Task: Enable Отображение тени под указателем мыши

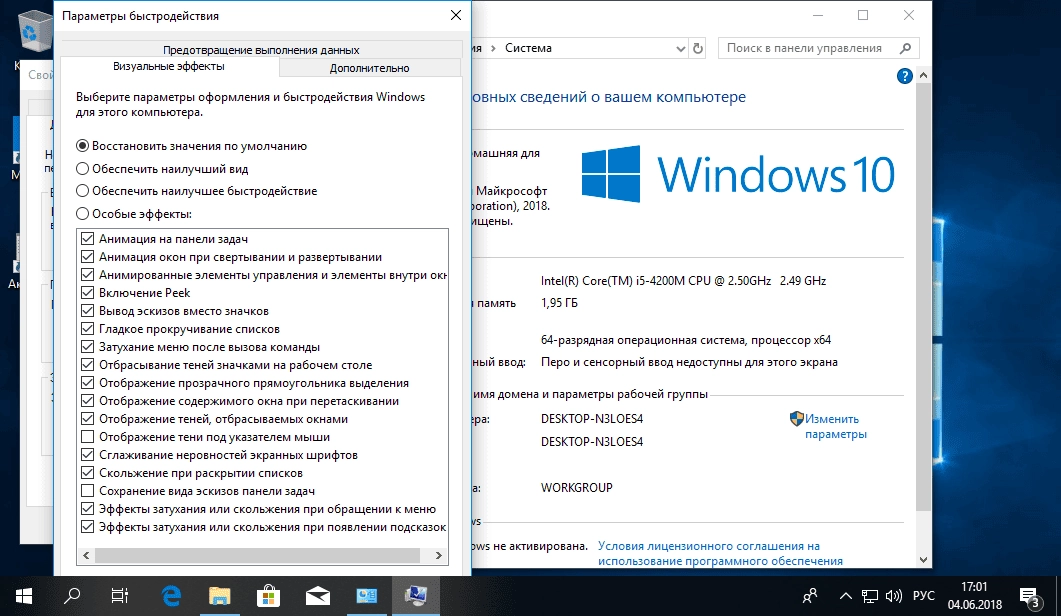Action: pos(87,437)
